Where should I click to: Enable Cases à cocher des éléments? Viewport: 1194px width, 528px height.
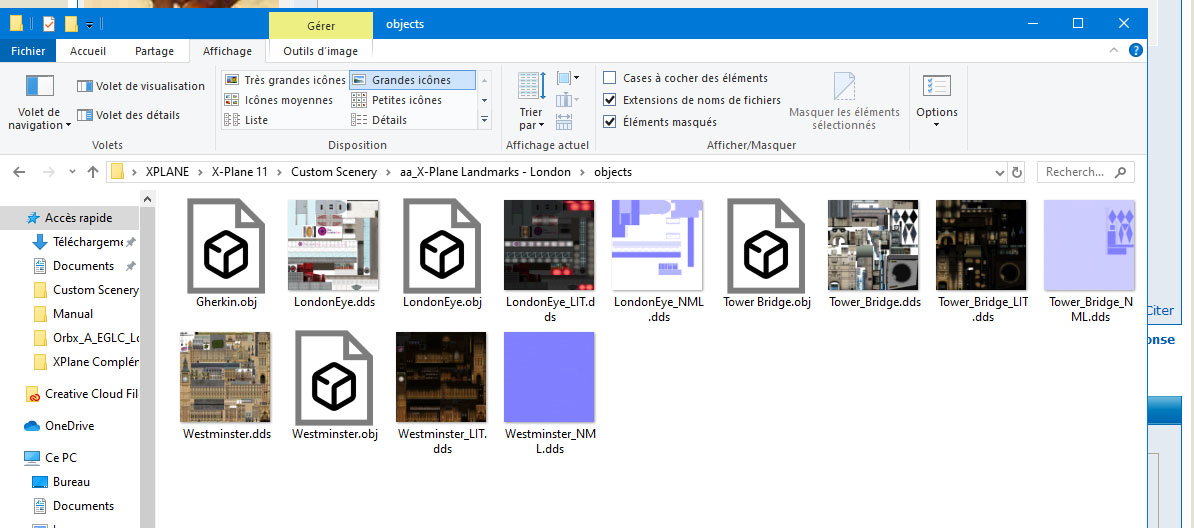tap(609, 78)
